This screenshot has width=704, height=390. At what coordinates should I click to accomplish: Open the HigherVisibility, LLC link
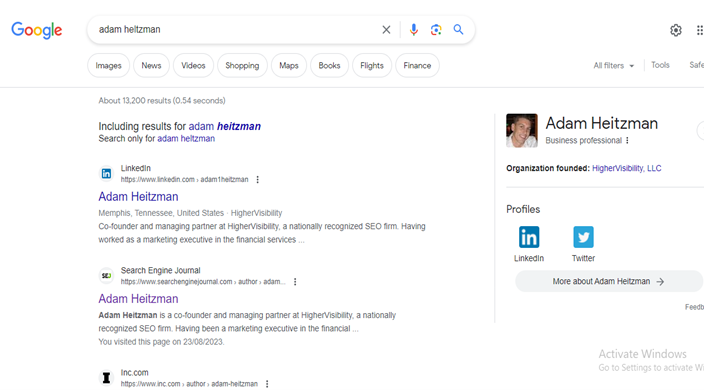tap(626, 168)
